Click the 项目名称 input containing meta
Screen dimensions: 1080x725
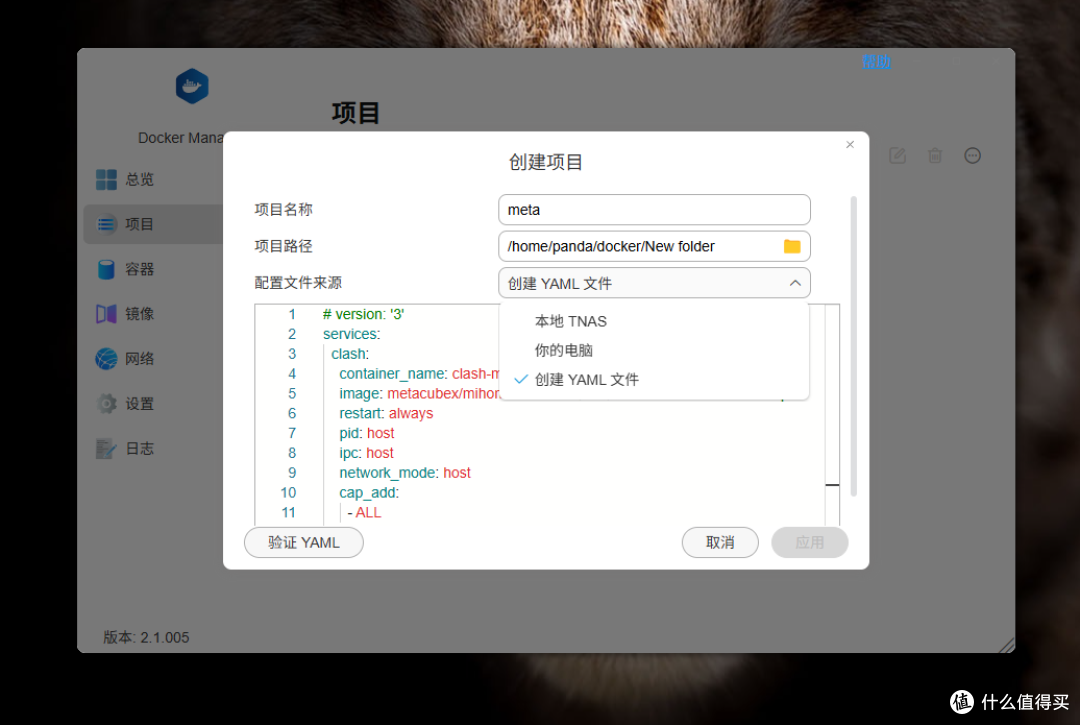point(654,209)
